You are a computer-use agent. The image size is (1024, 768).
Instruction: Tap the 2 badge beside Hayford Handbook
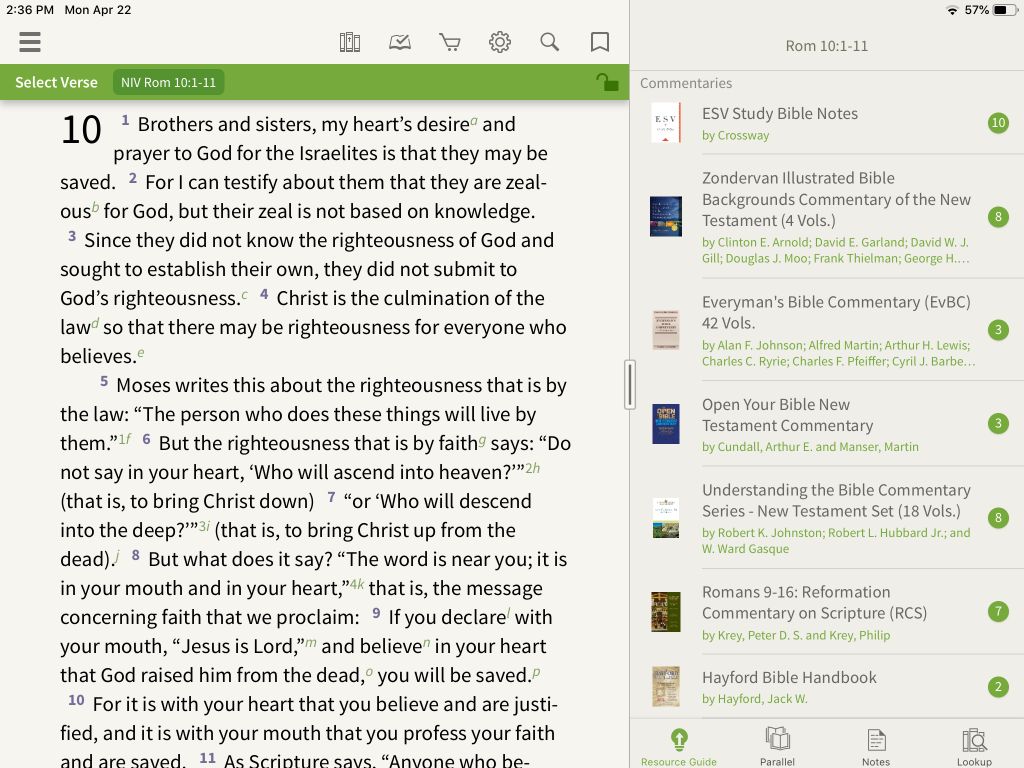(998, 686)
